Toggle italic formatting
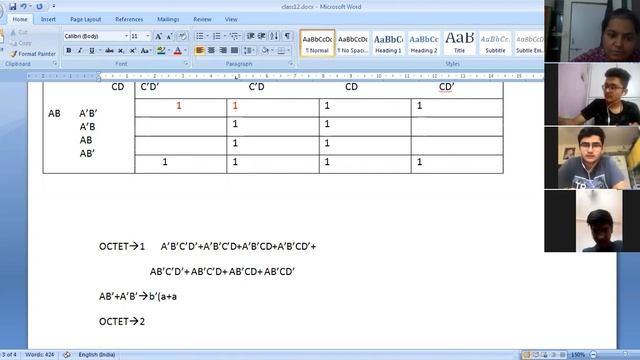 point(80,51)
